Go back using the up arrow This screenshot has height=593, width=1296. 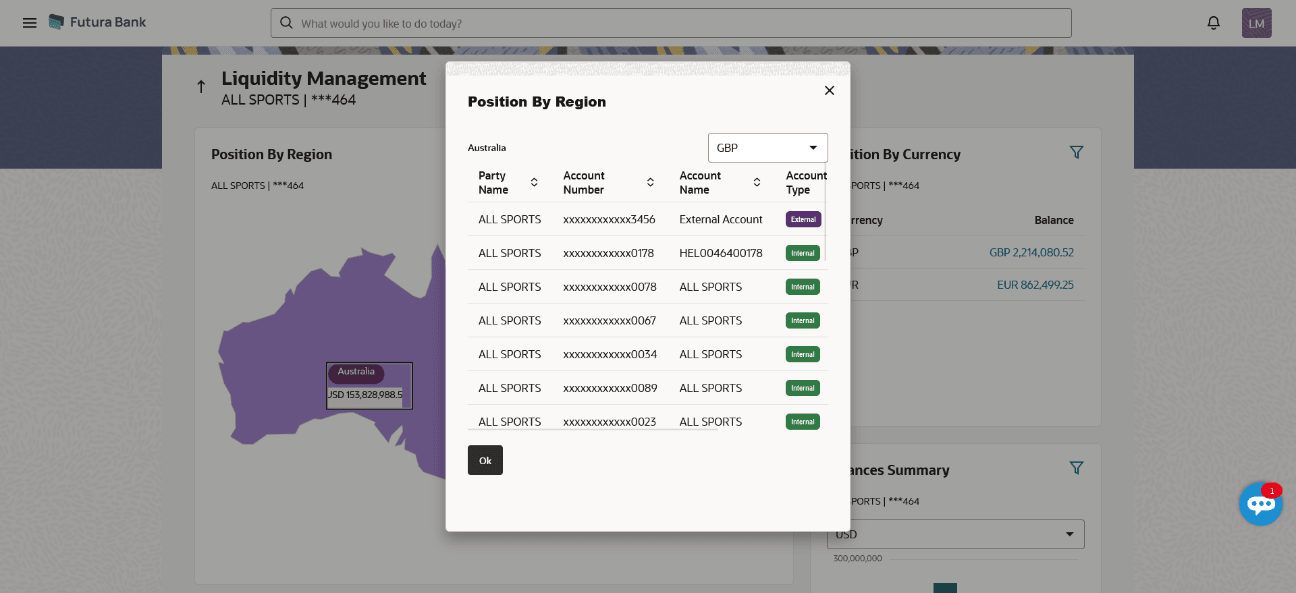click(201, 87)
